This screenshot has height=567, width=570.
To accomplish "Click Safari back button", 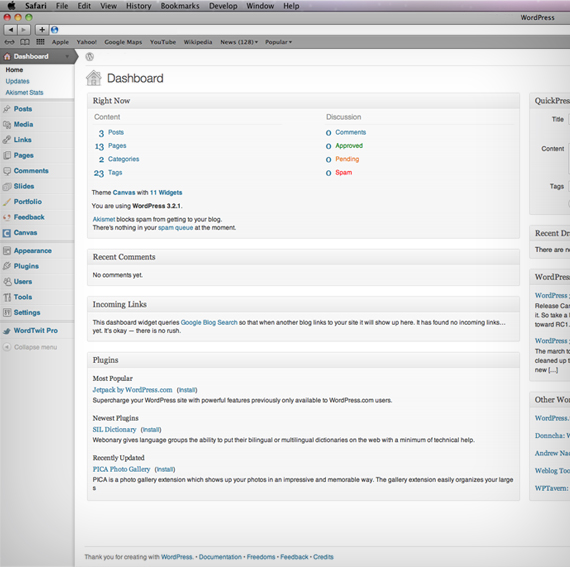I will pyautogui.click(x=11, y=30).
